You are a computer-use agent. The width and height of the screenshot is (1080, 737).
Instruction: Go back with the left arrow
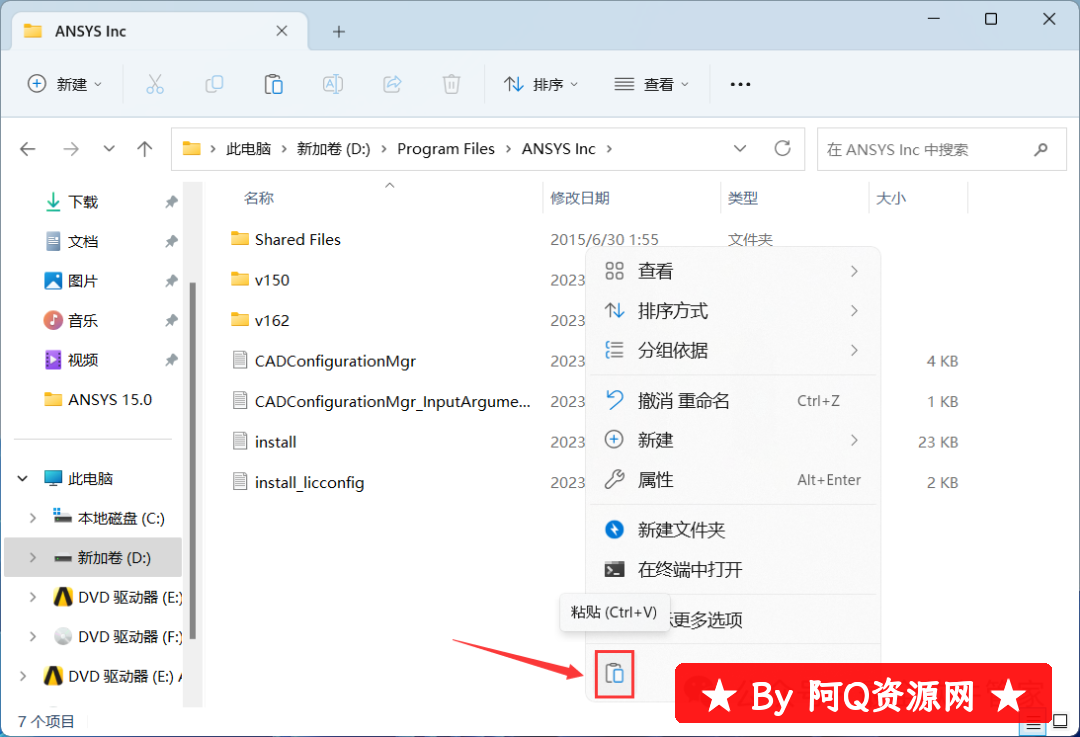[28, 149]
